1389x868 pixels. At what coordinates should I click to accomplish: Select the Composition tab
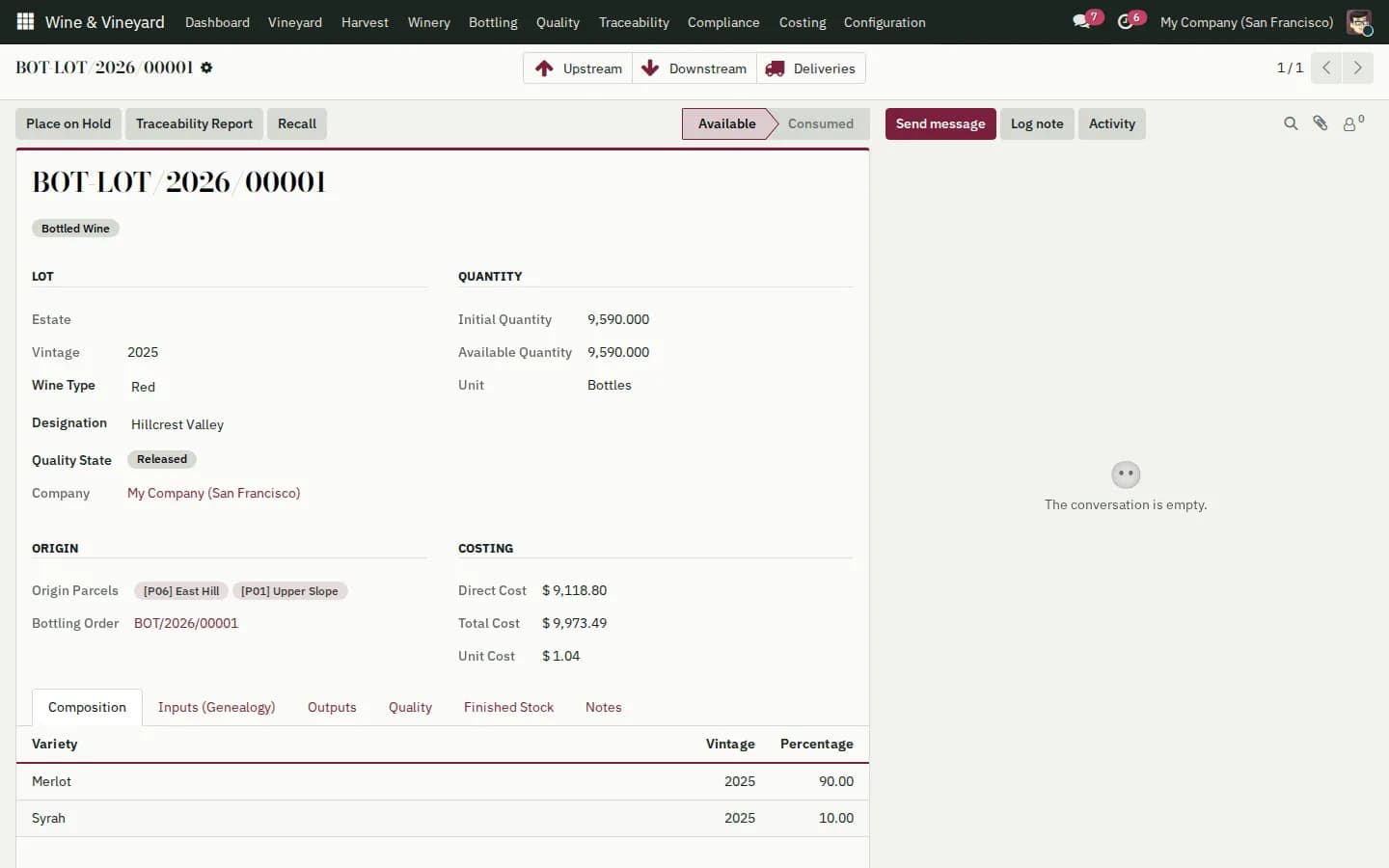(x=87, y=707)
